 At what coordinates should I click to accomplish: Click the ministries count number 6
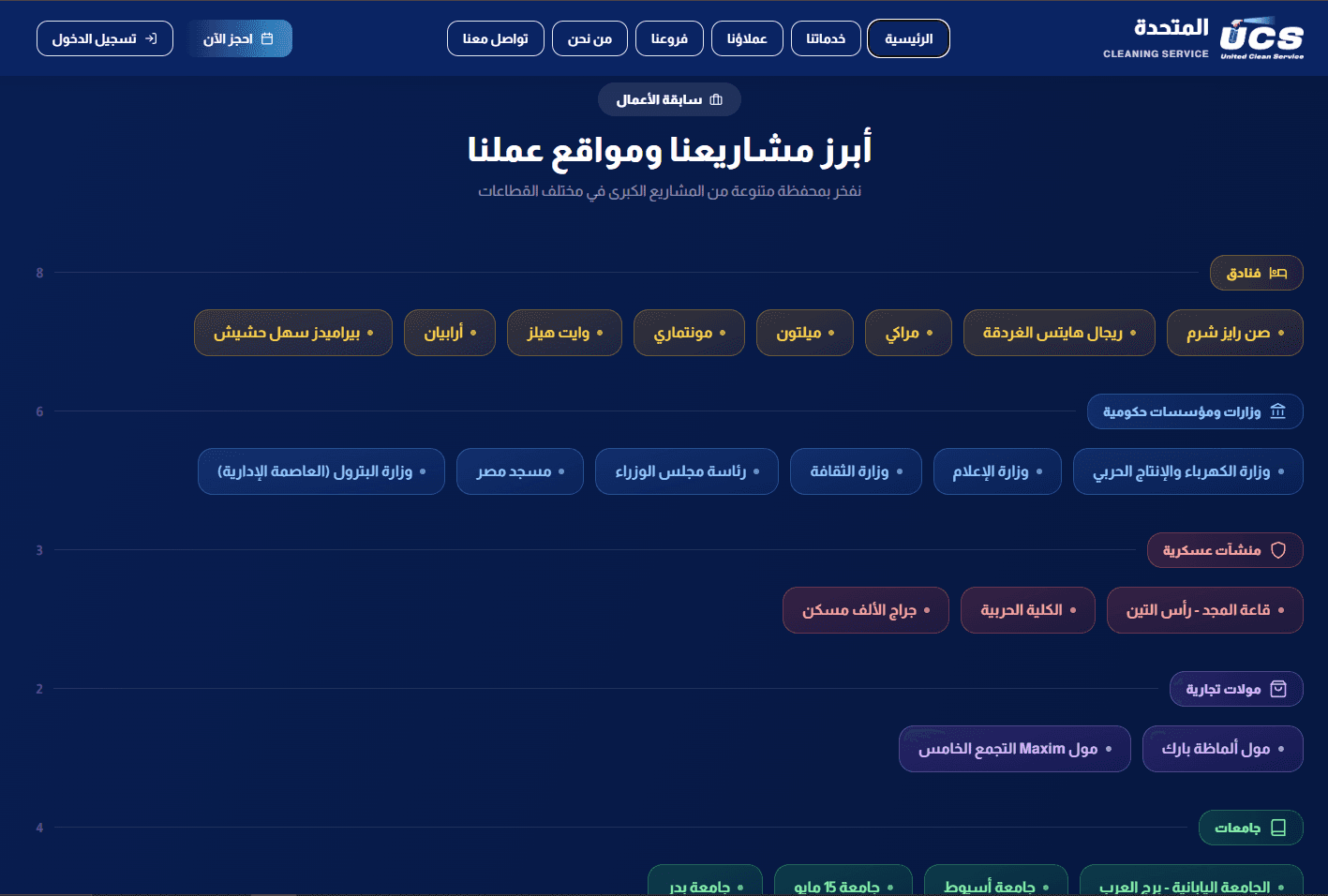click(39, 411)
